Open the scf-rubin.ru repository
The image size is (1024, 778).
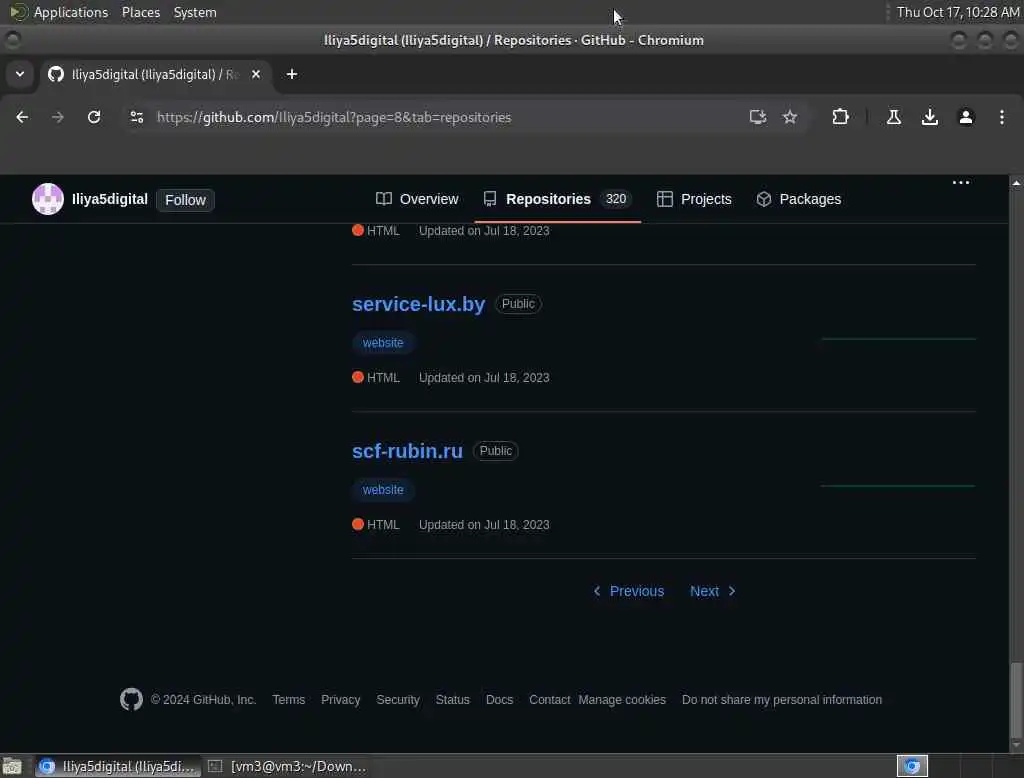(x=408, y=451)
